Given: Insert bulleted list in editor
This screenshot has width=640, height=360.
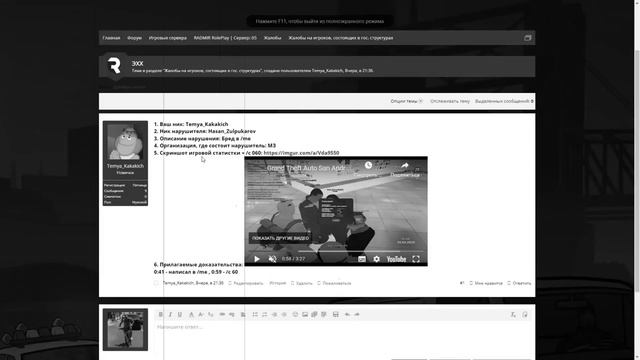Looking at the screenshot, I should [x=255, y=314].
